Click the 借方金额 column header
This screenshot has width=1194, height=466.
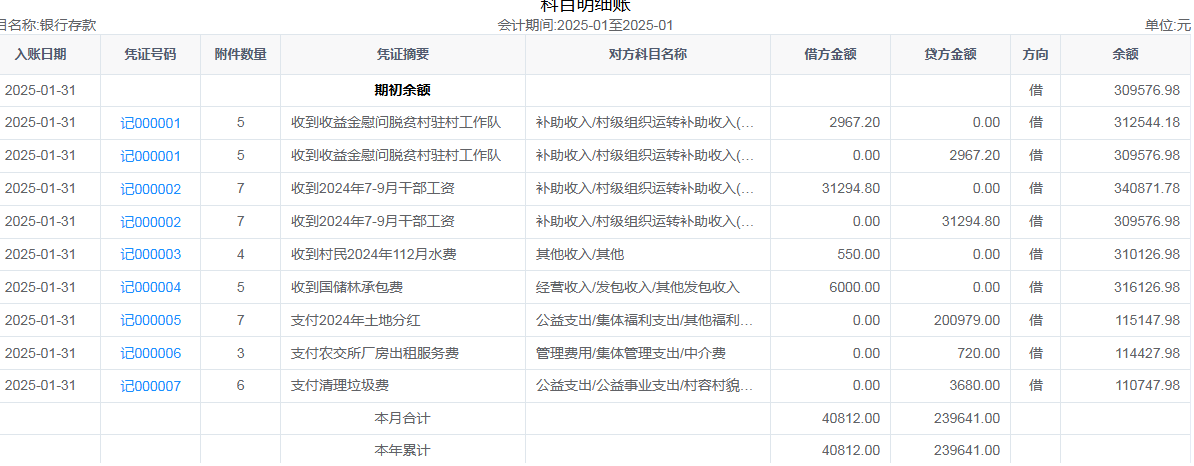coord(830,54)
